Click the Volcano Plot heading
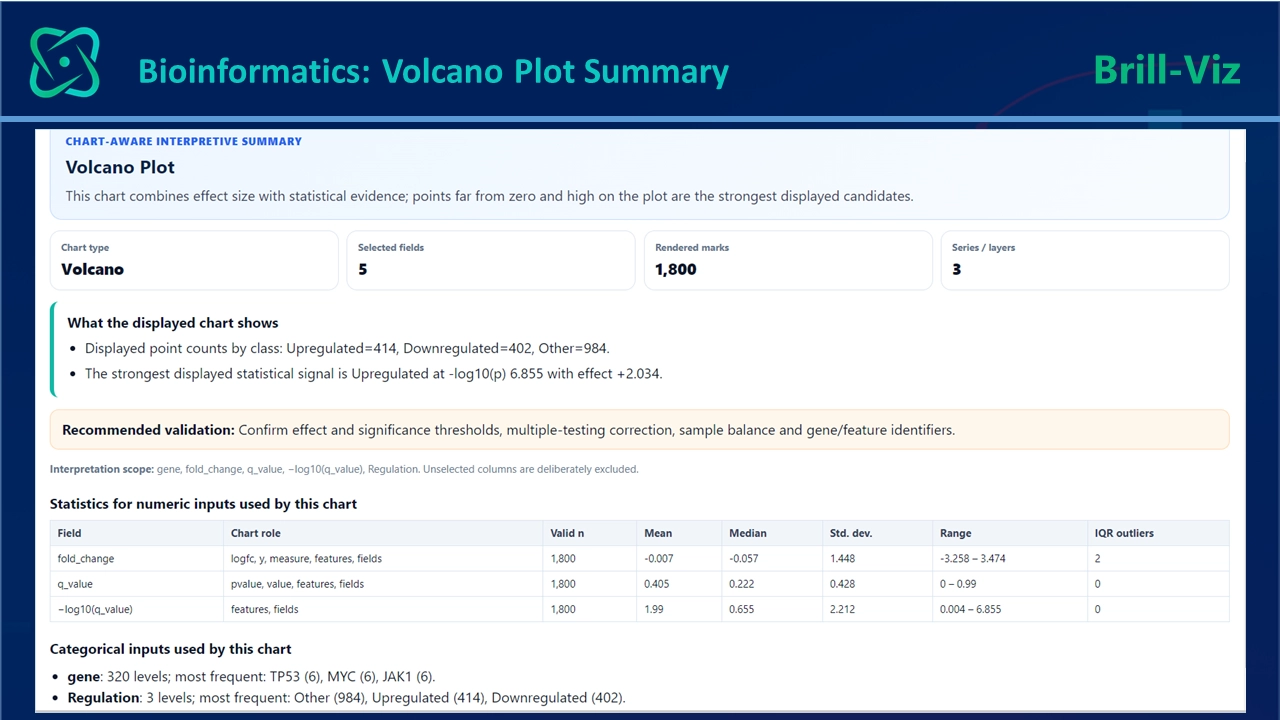Image resolution: width=1280 pixels, height=720 pixels. tap(120, 167)
